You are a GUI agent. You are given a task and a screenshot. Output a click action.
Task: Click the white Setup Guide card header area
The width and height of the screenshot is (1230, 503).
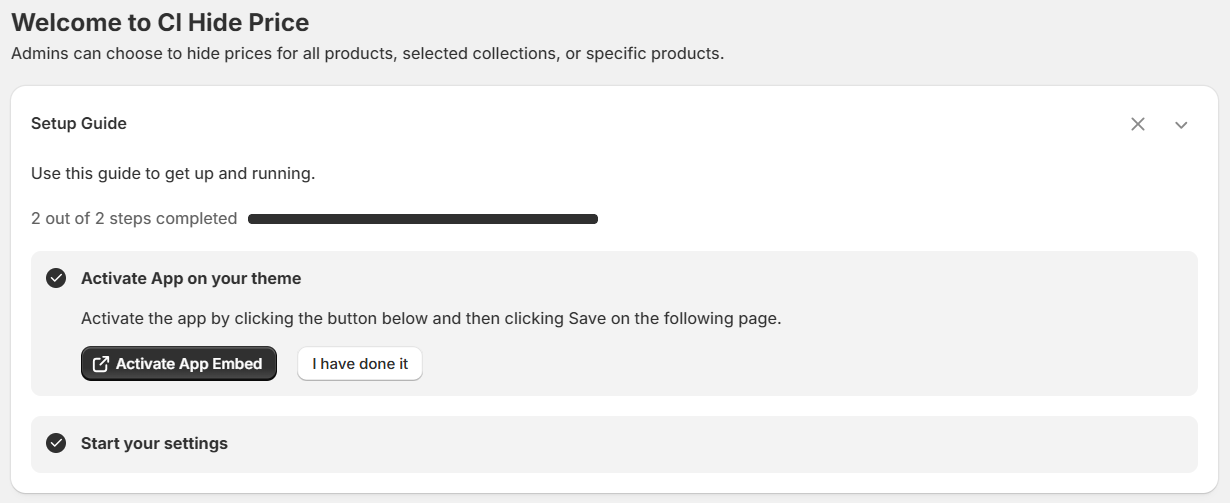click(x=600, y=124)
